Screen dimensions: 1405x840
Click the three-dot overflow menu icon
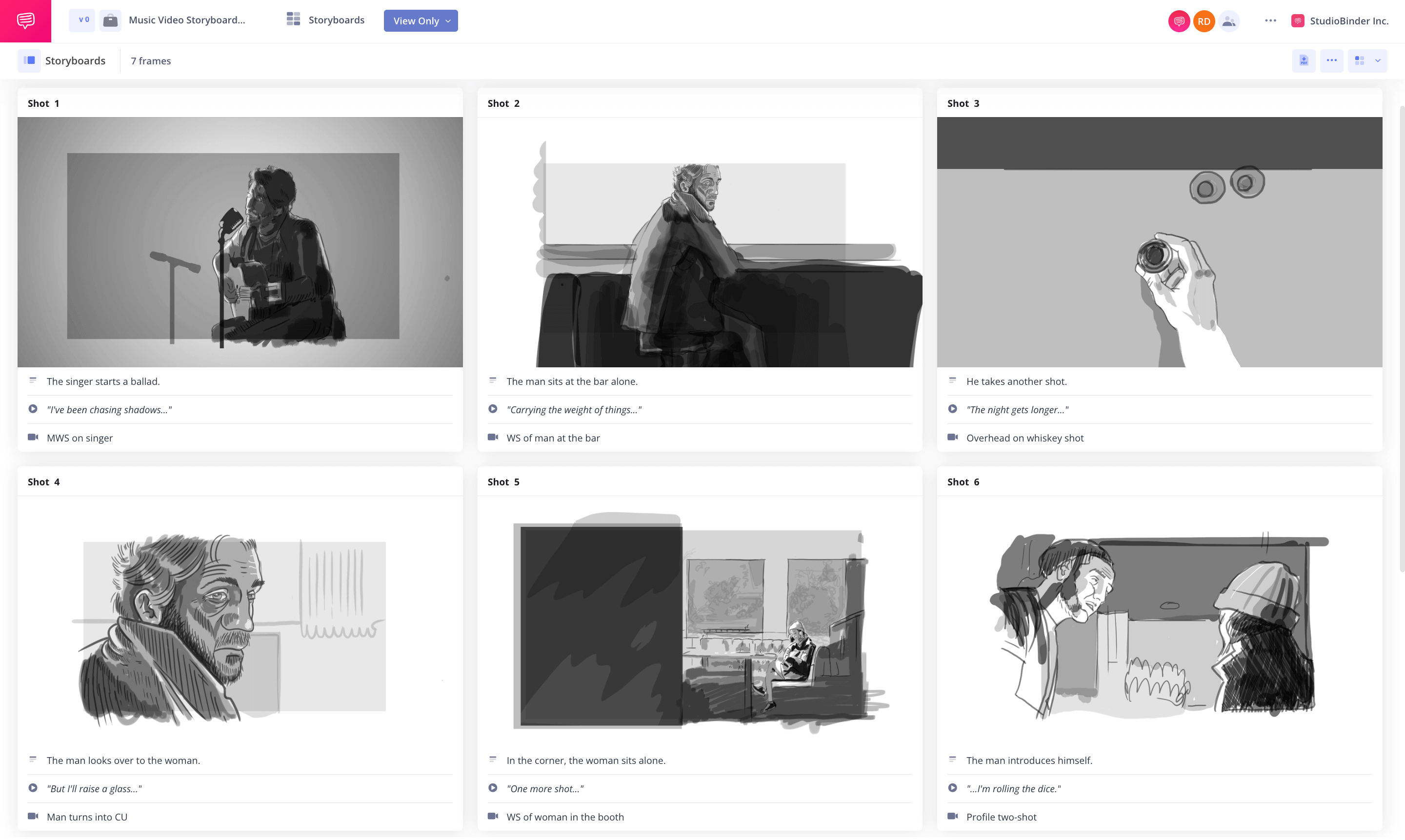click(x=1270, y=20)
